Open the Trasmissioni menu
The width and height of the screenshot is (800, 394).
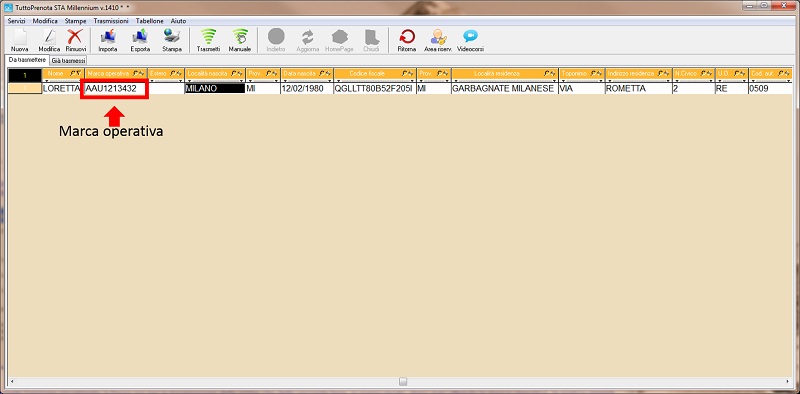coord(111,21)
